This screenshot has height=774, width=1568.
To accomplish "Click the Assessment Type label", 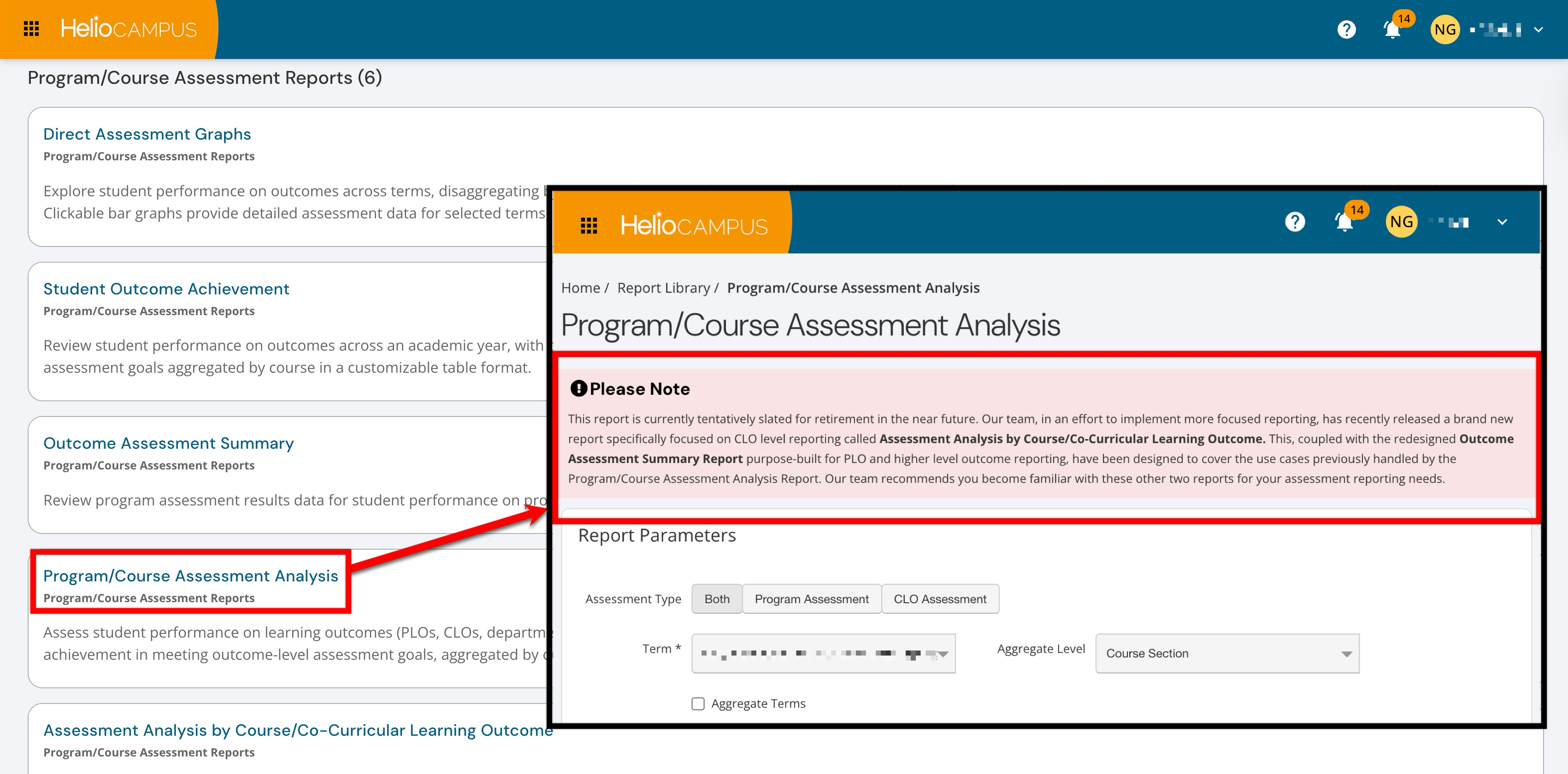I will point(633,599).
